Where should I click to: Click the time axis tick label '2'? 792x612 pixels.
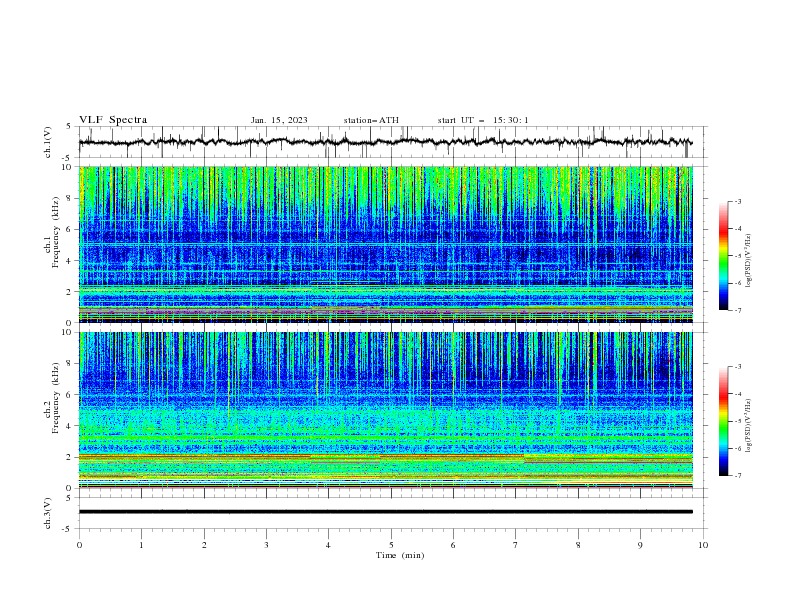pyautogui.click(x=204, y=545)
